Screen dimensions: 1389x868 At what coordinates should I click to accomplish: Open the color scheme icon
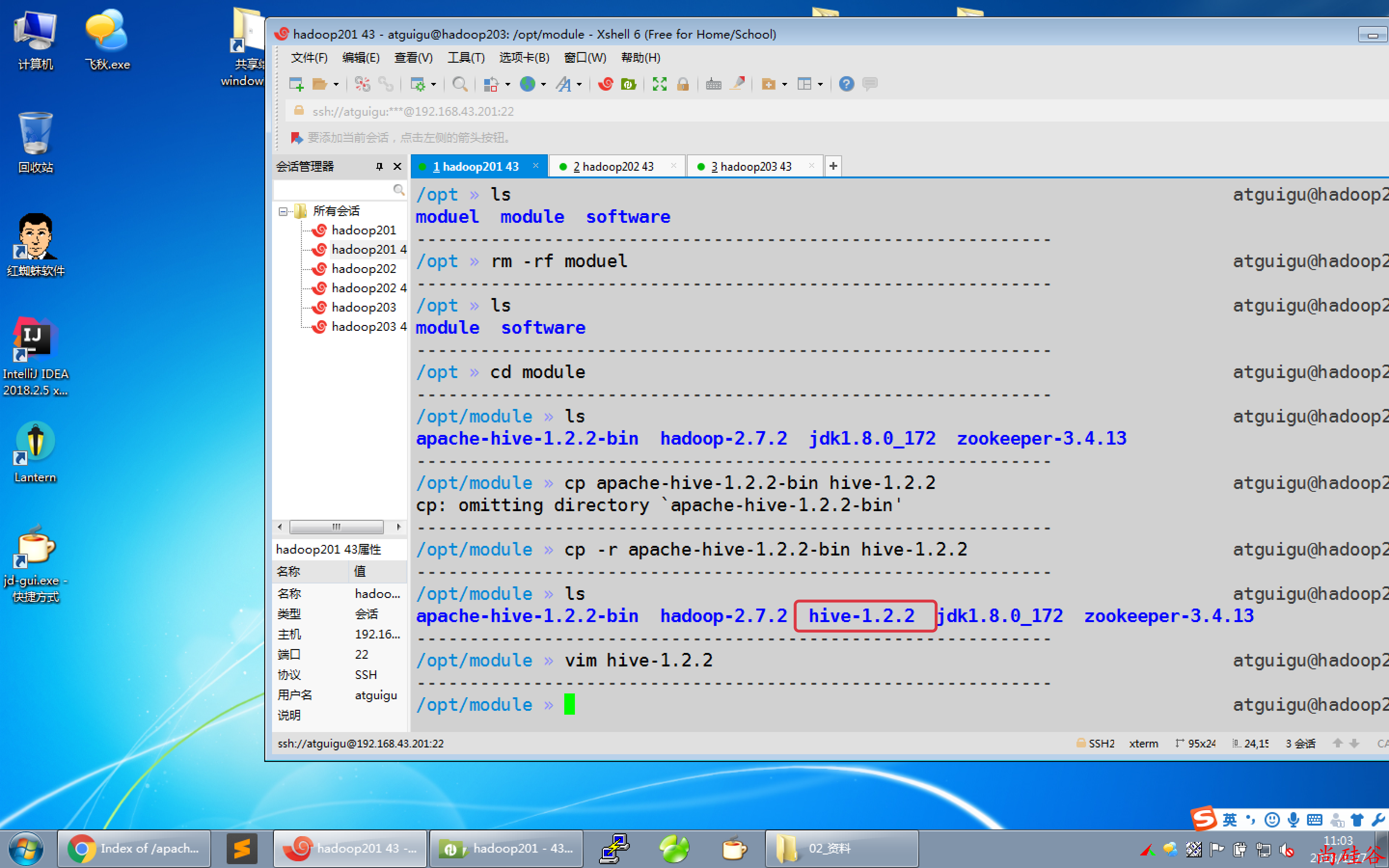pyautogui.click(x=491, y=84)
